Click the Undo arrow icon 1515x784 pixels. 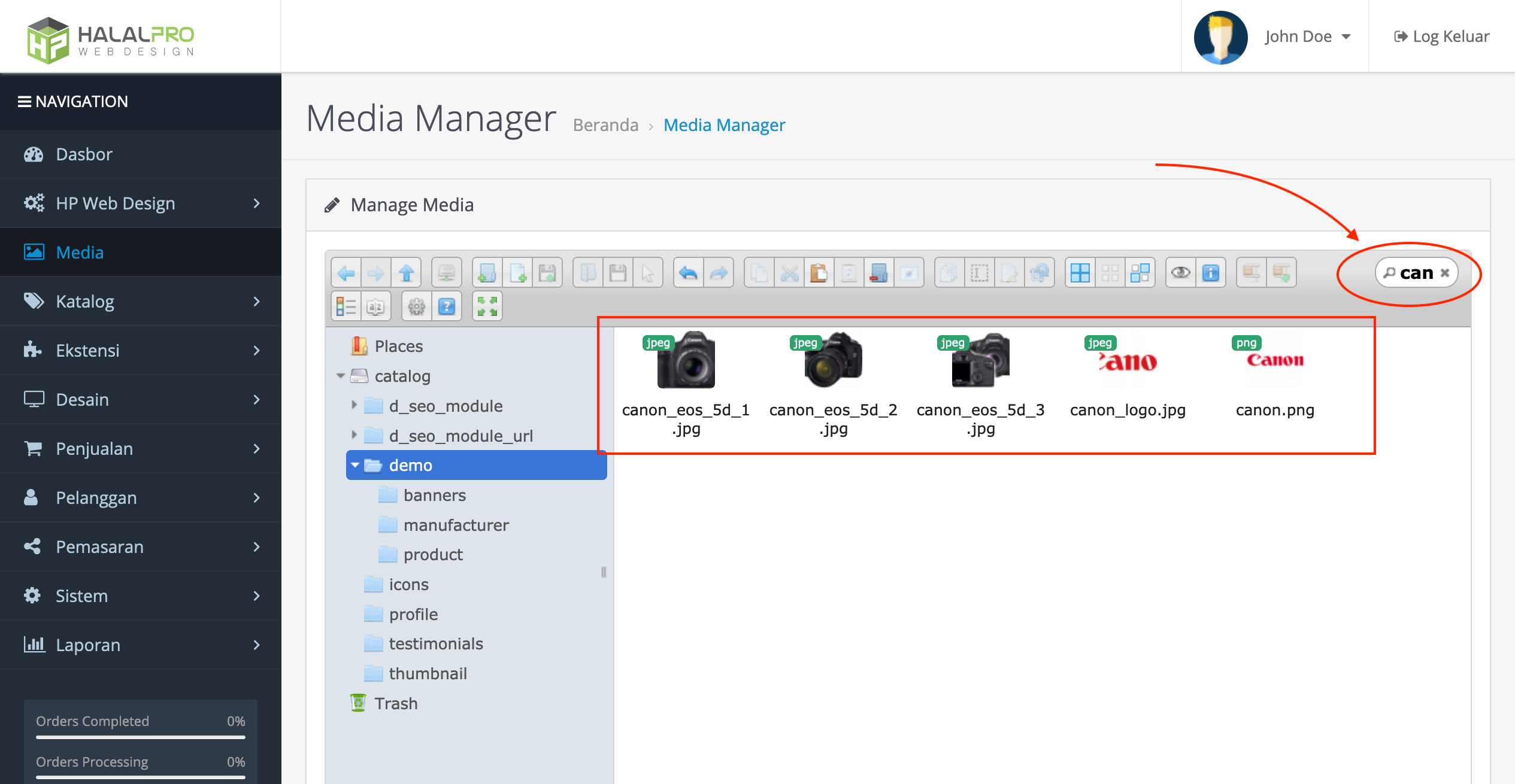pyautogui.click(x=689, y=274)
